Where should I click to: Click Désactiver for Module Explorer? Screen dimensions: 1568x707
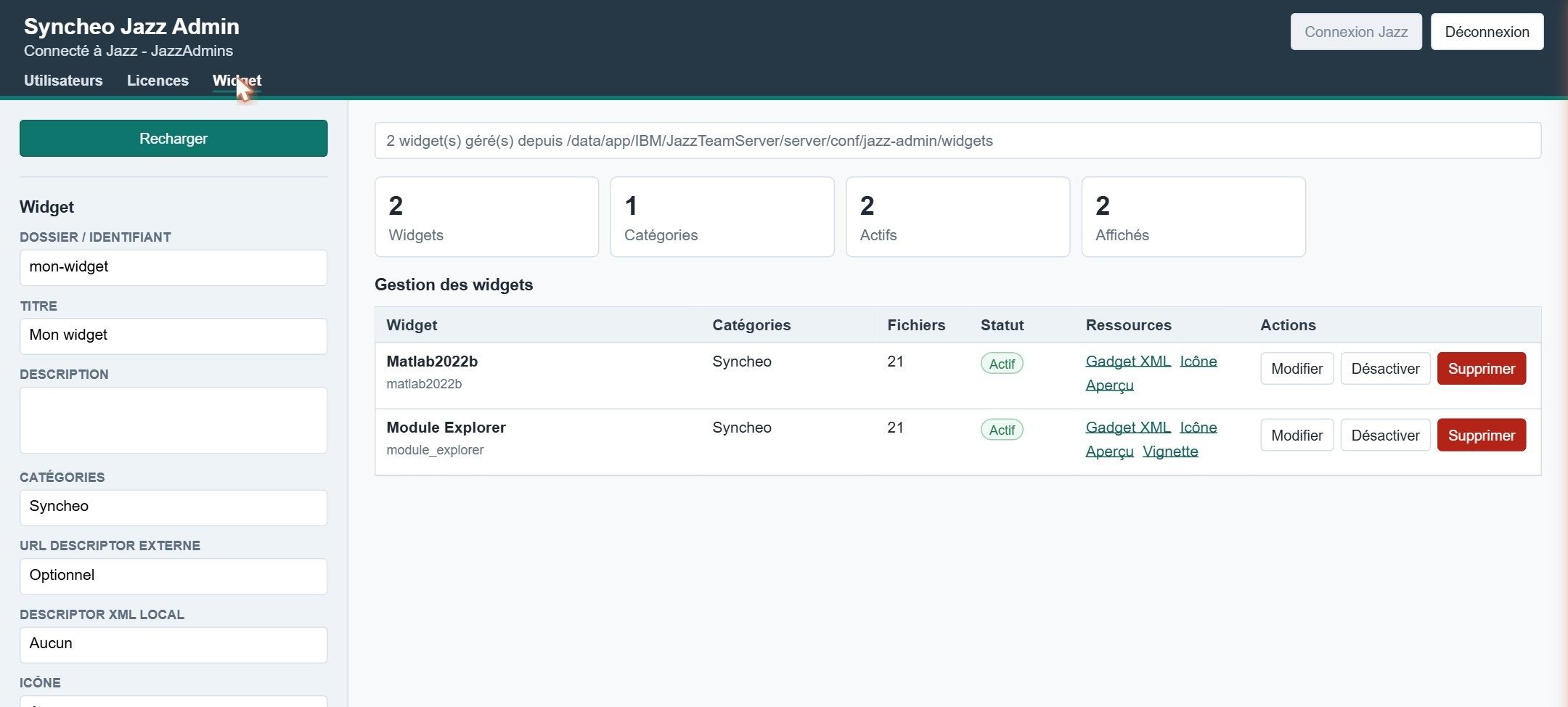[x=1385, y=436]
